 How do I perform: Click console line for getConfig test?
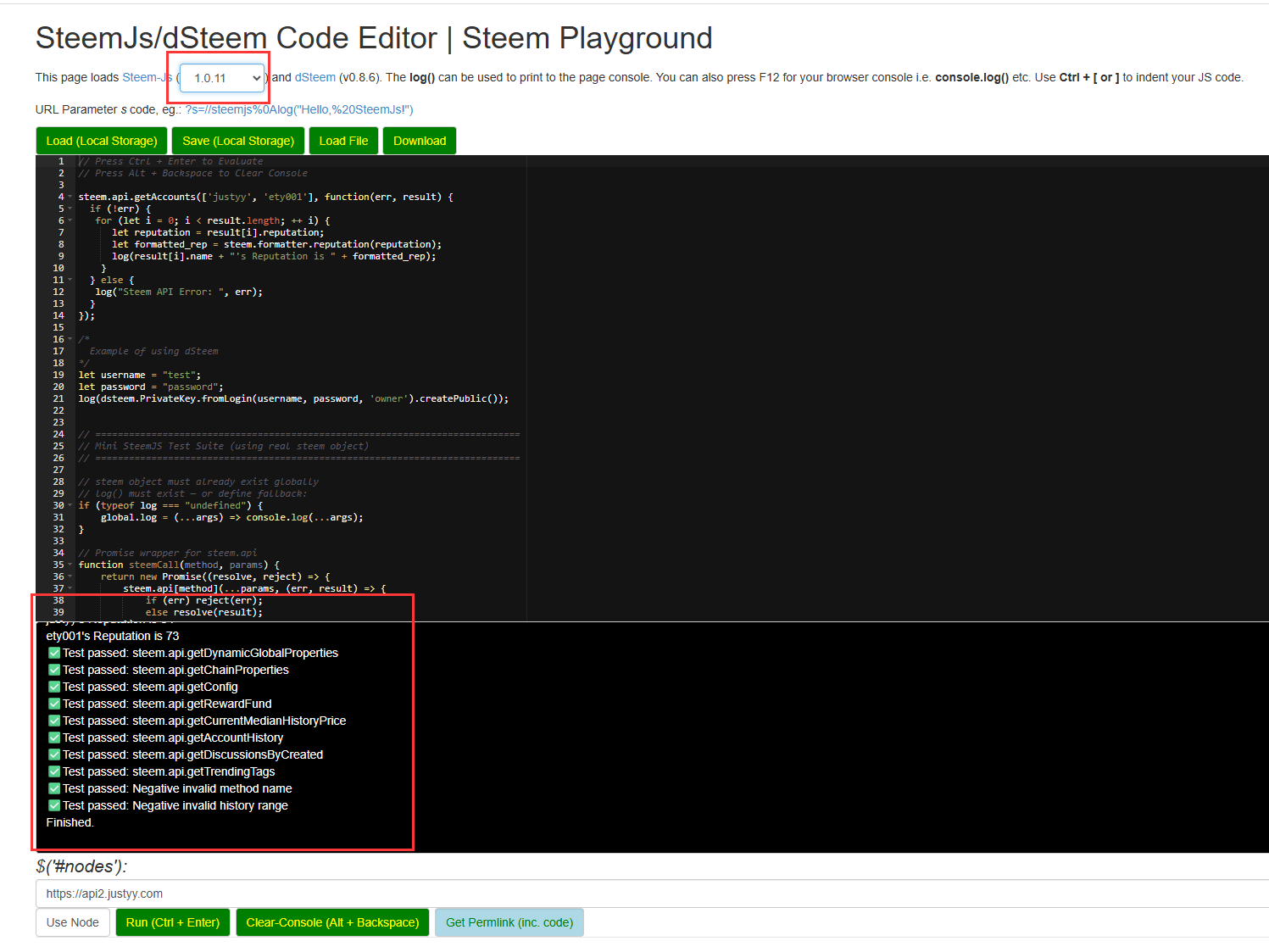coord(143,687)
